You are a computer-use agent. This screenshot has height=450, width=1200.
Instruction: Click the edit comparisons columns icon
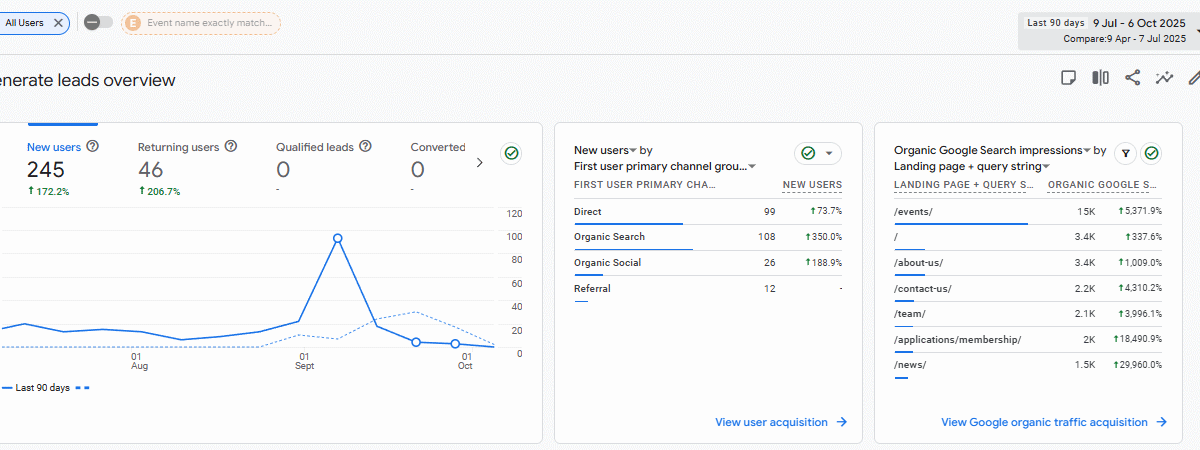tap(1100, 78)
